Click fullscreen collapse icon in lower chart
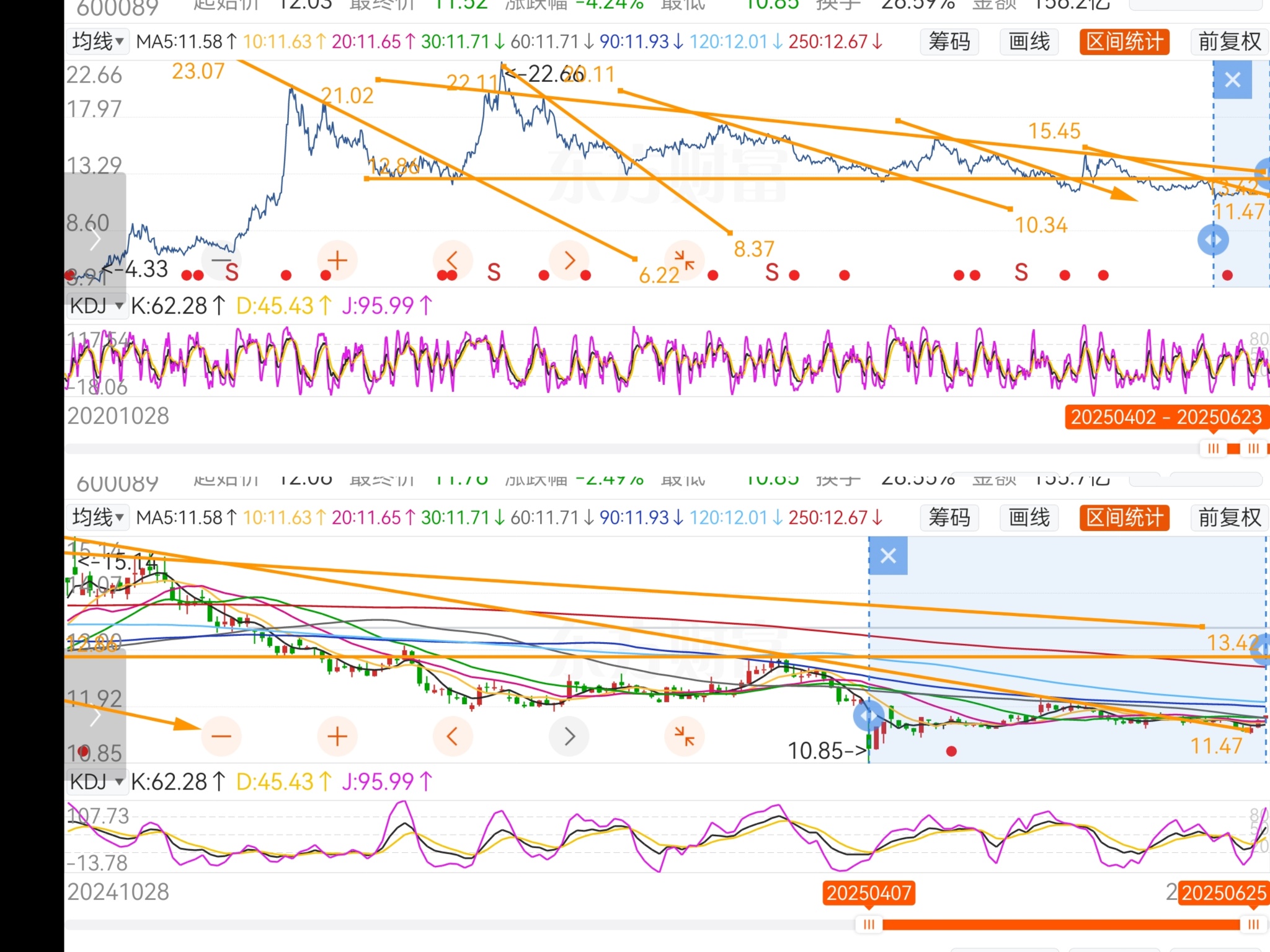1270x952 pixels. point(685,736)
